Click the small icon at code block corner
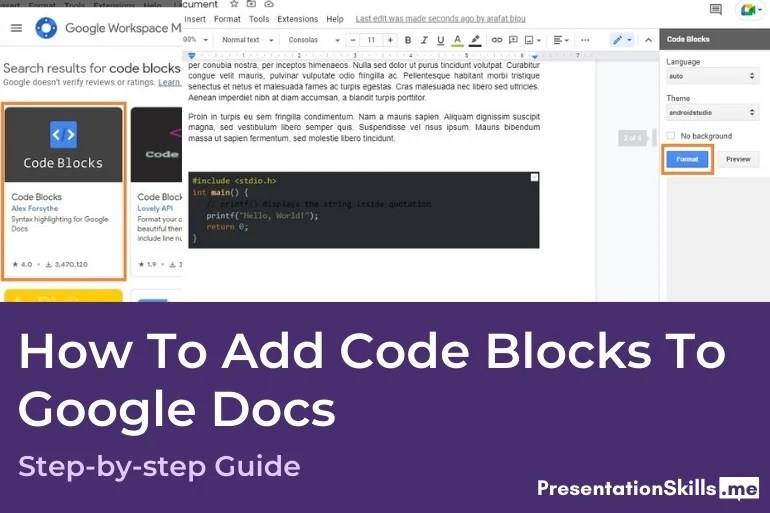The height and width of the screenshot is (513, 770). click(x=534, y=177)
